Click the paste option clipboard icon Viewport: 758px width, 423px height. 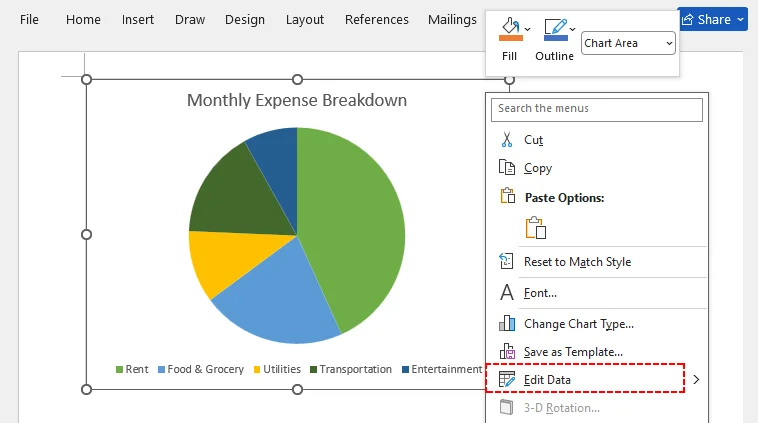click(x=536, y=227)
